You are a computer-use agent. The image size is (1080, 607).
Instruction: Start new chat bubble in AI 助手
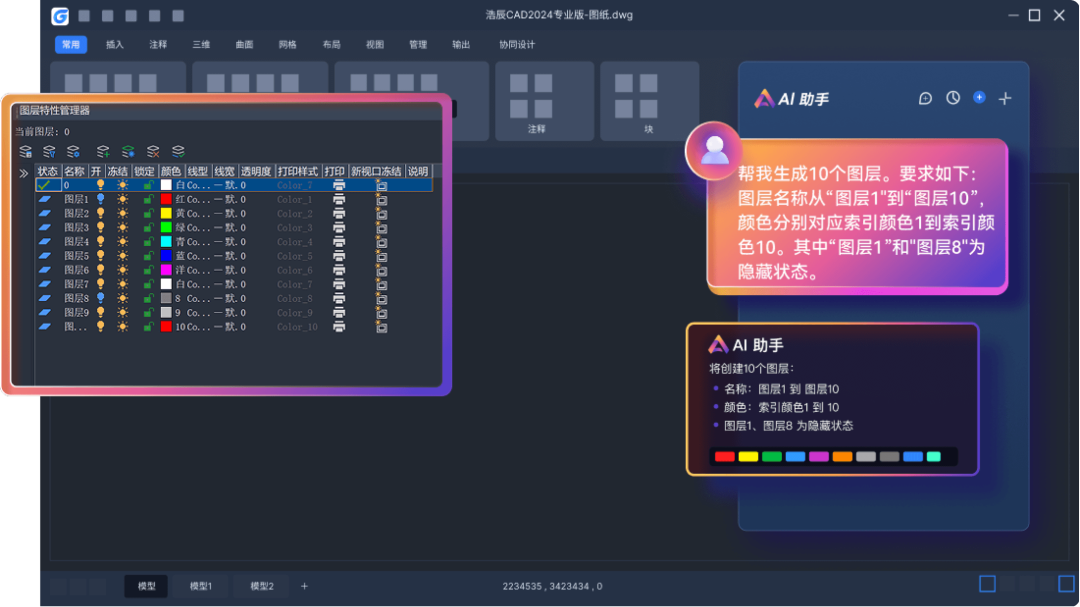click(925, 99)
